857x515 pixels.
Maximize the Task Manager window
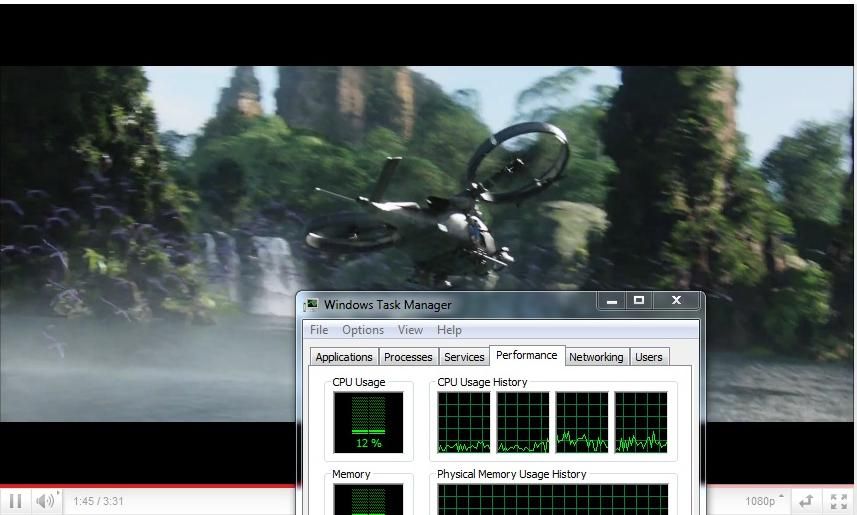tap(639, 301)
